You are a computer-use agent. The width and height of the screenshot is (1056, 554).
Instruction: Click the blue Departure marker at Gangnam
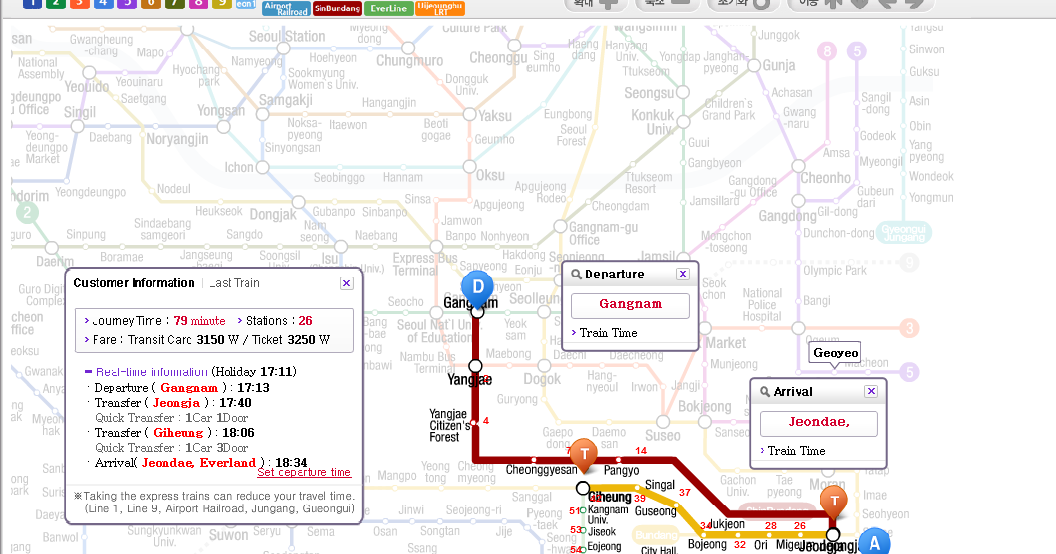pyautogui.click(x=477, y=287)
